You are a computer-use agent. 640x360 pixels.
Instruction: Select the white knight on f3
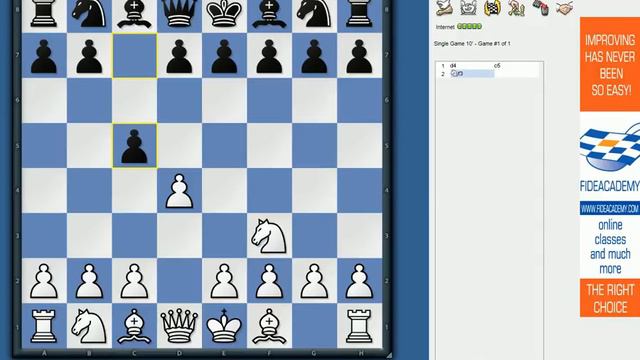[x=269, y=236]
